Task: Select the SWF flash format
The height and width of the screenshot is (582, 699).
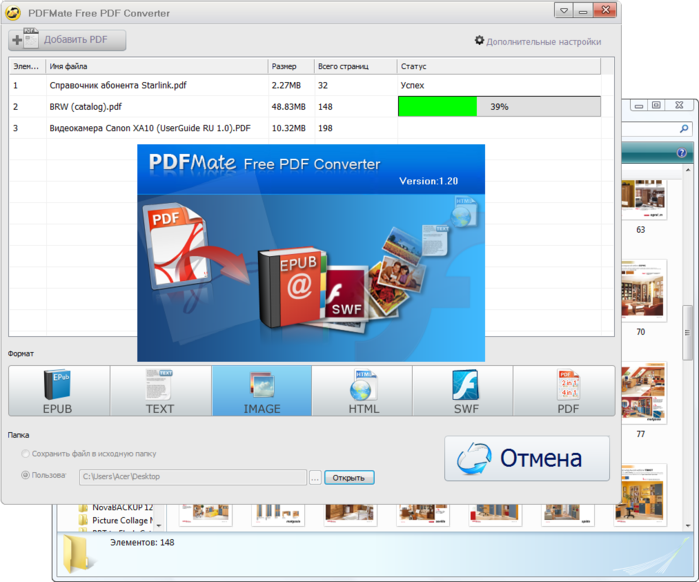Action: 463,390
